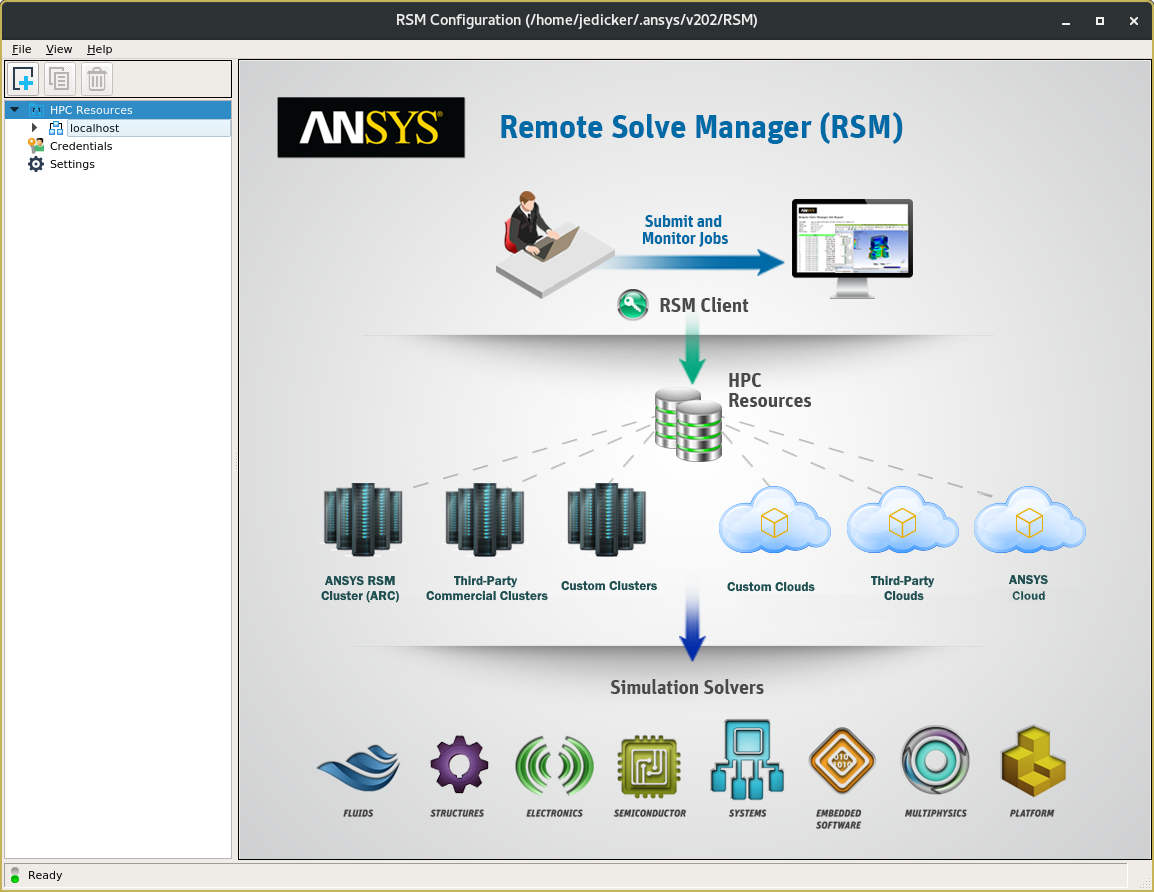Click the localhost cluster icon
The image size is (1154, 892).
(56, 128)
